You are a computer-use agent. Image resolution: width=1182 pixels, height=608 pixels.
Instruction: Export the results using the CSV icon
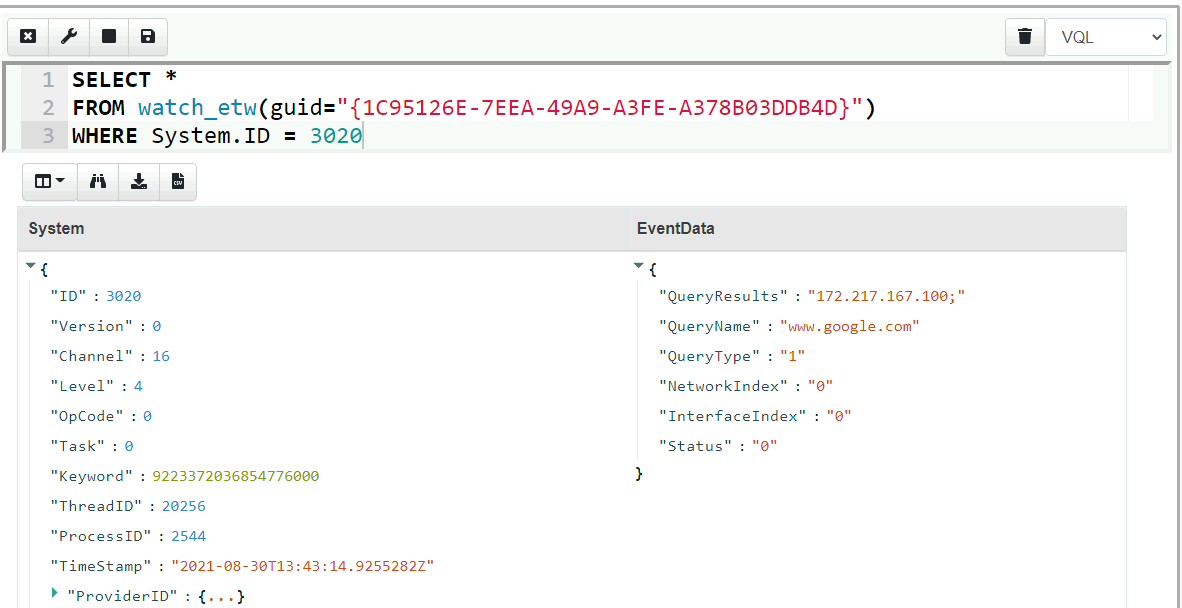point(179,181)
